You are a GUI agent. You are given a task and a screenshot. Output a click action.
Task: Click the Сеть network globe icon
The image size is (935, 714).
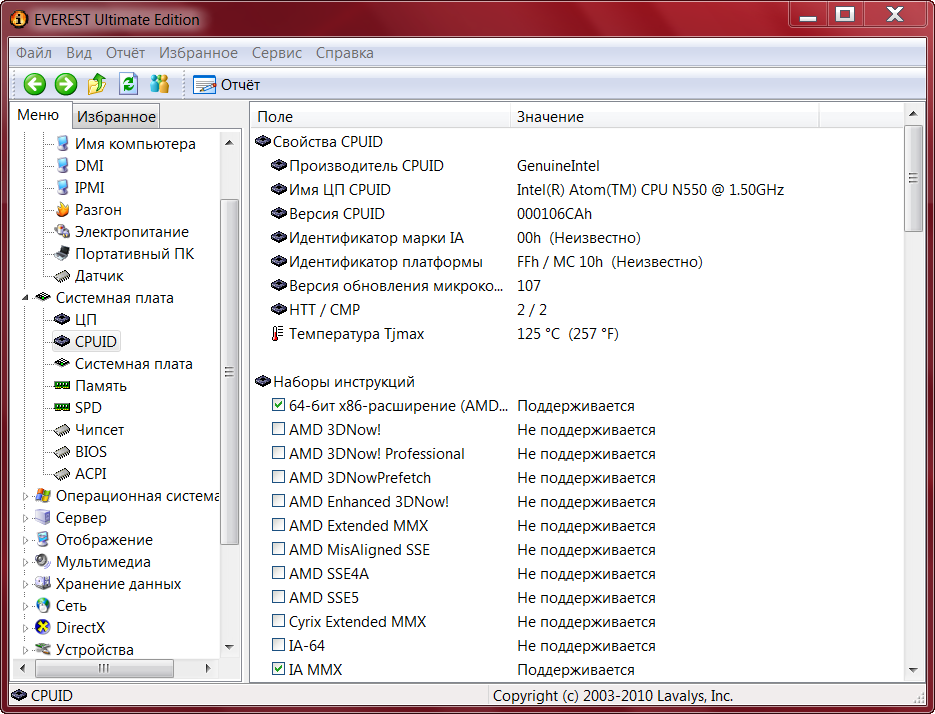click(43, 605)
